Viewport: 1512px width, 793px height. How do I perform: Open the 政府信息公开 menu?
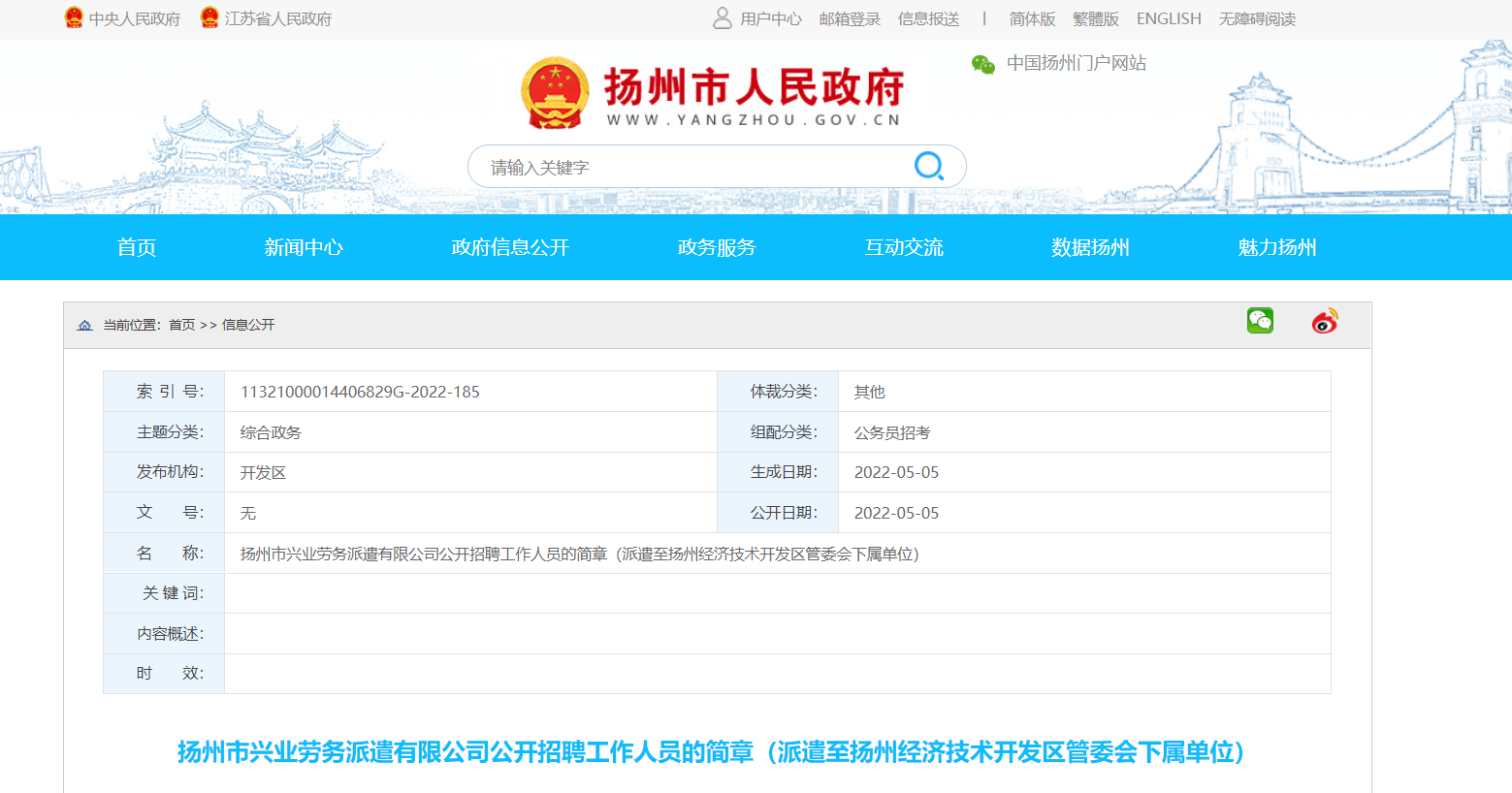pyautogui.click(x=510, y=247)
